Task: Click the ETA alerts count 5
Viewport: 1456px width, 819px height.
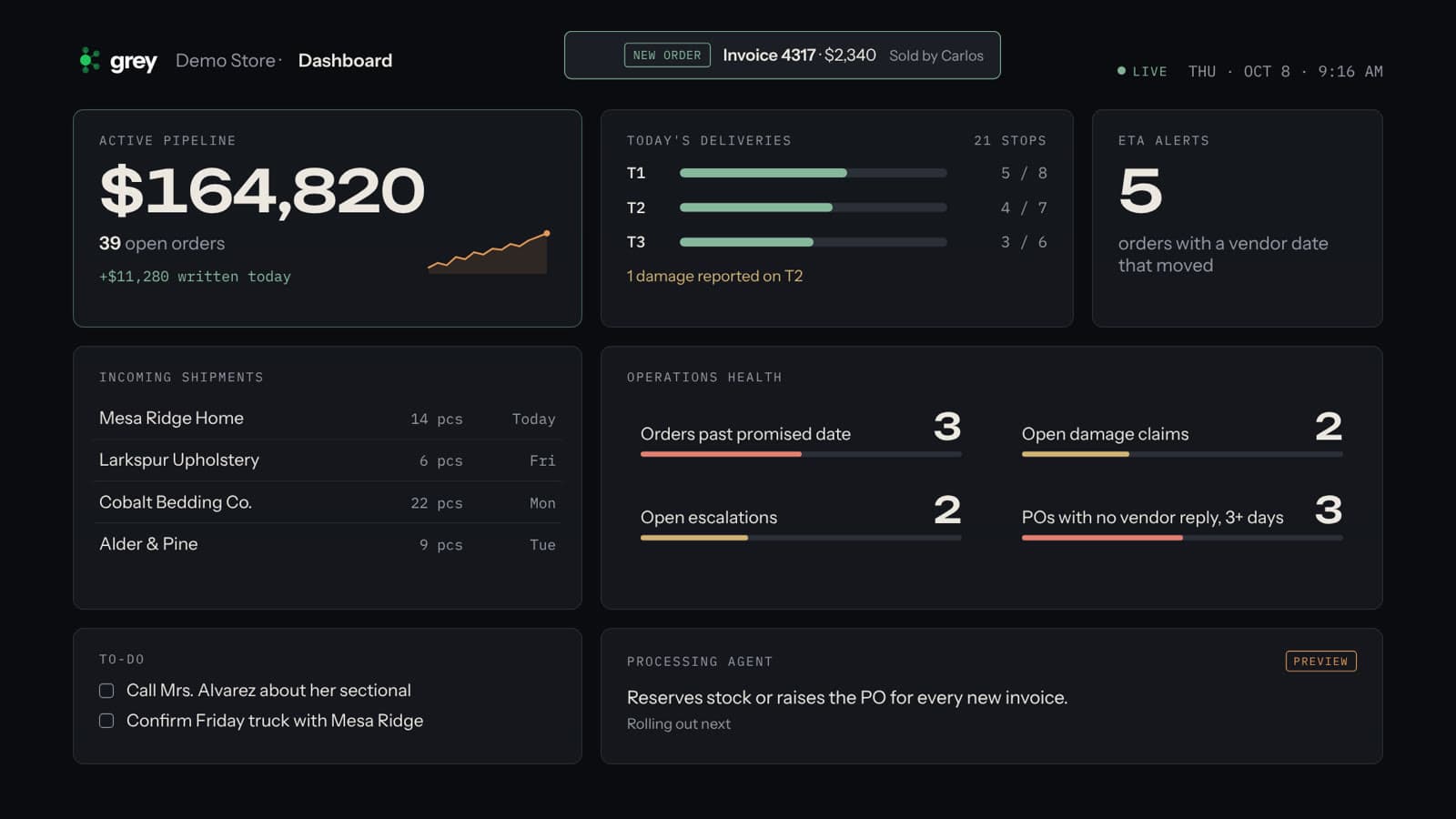Action: (1141, 191)
